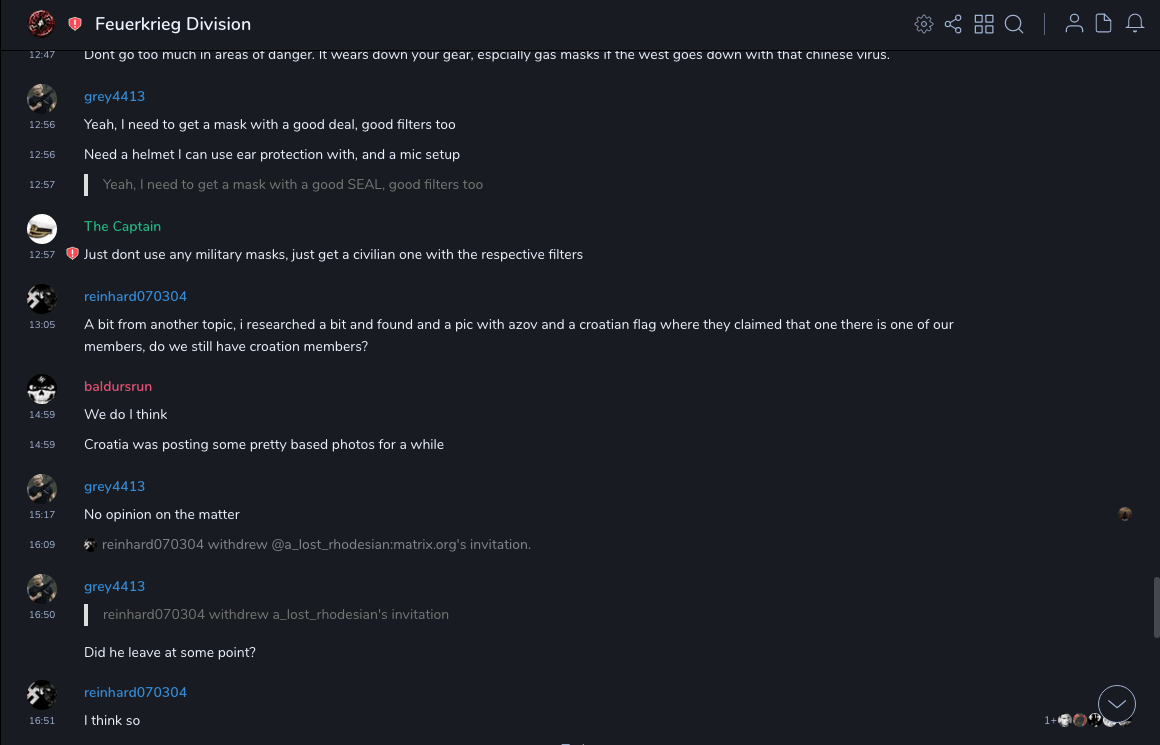Show the member list person icon
The height and width of the screenshot is (745, 1160).
[1074, 24]
